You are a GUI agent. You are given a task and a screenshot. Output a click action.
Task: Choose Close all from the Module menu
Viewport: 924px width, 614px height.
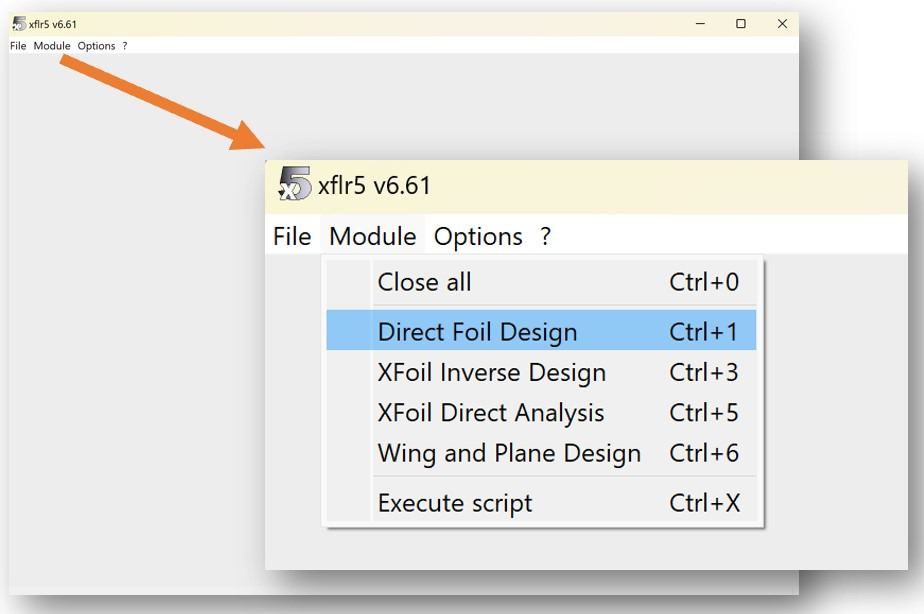[x=424, y=283]
